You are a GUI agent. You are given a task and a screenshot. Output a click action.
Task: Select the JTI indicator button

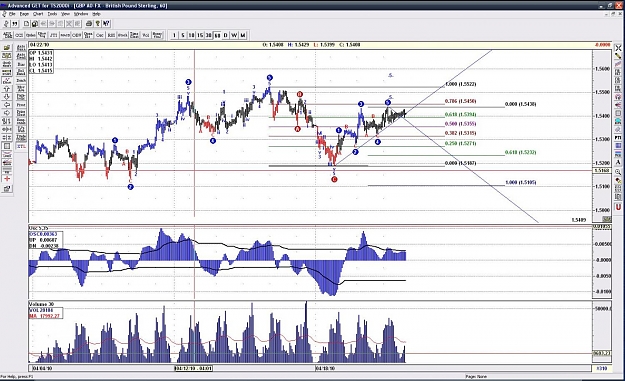click(x=53, y=35)
